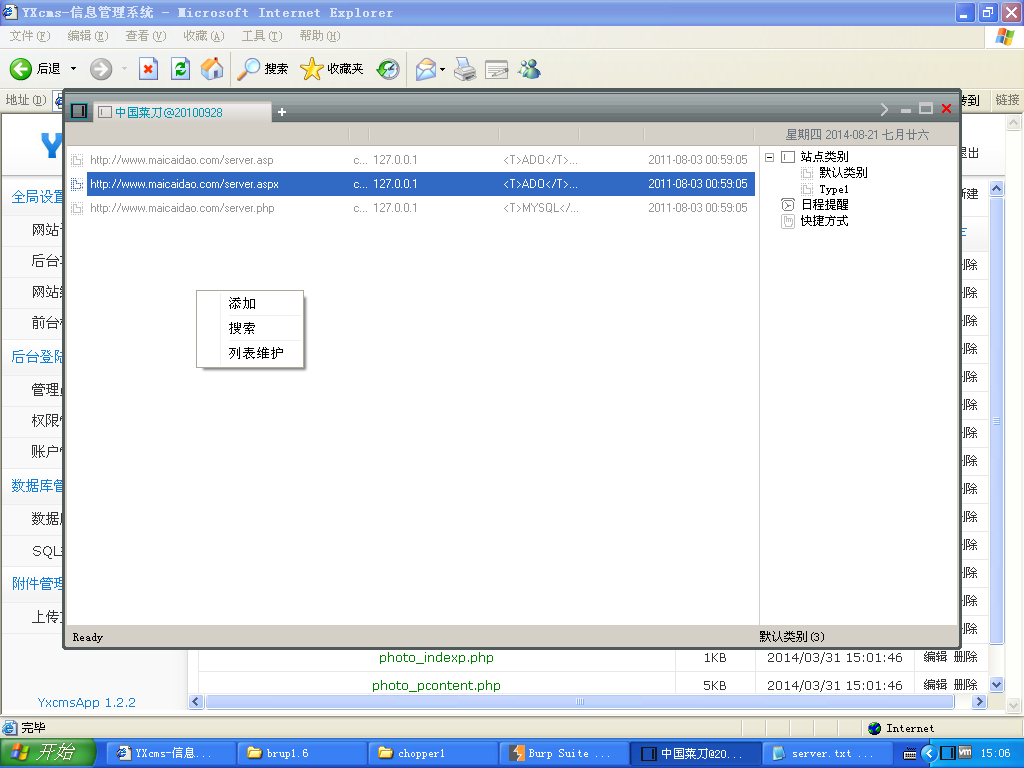1024x768 pixels.
Task: Click the chevron arrow in Chopper title bar
Action: pos(884,109)
